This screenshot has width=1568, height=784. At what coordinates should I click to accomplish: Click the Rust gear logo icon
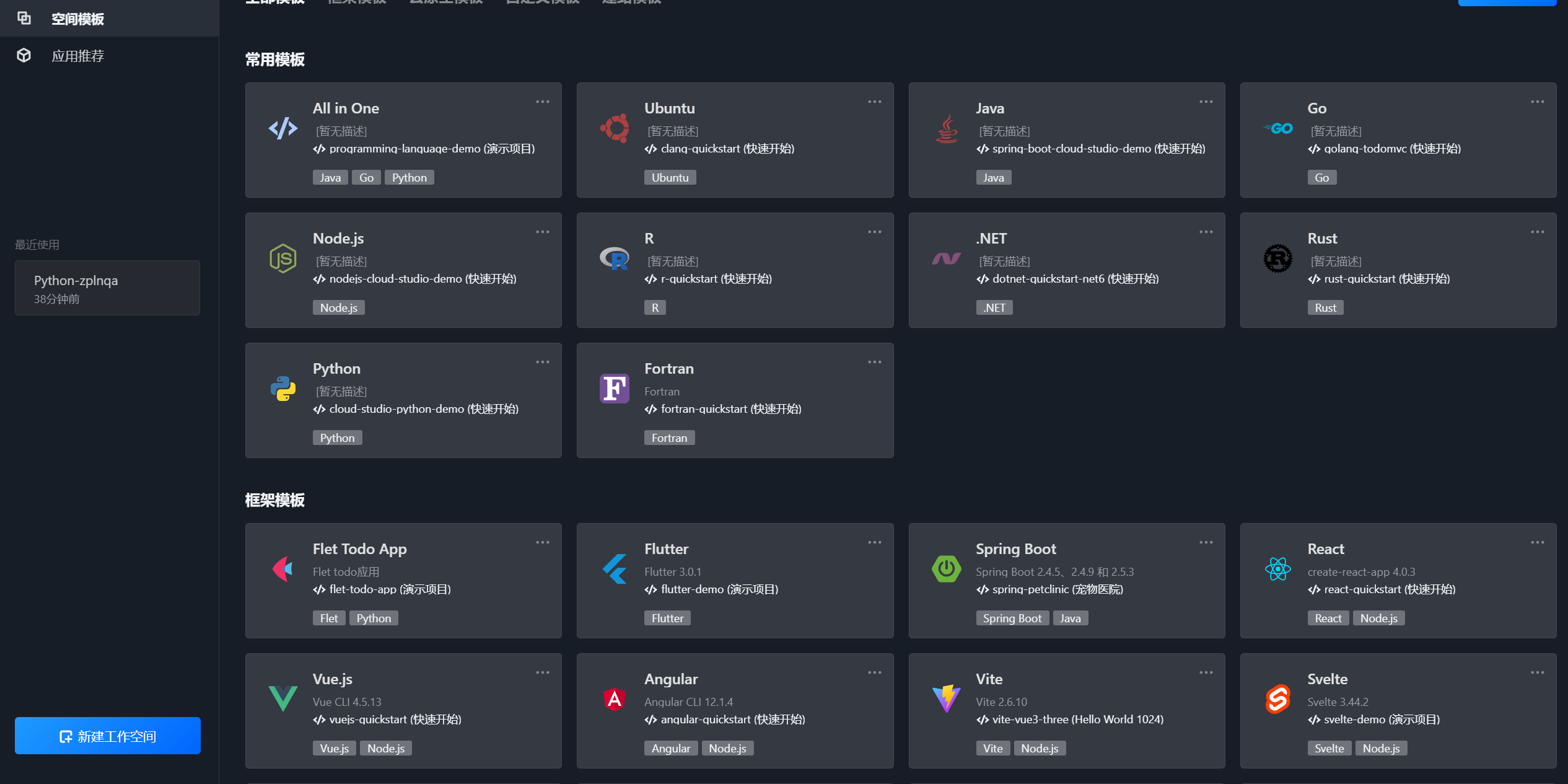point(1277,258)
